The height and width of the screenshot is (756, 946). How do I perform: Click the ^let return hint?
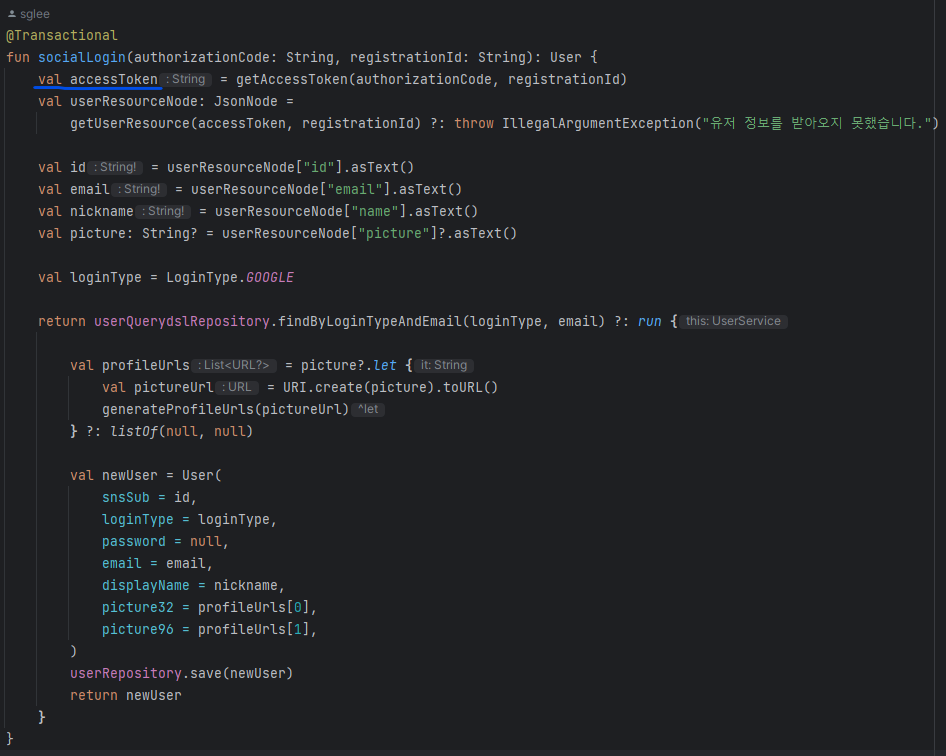pos(367,409)
